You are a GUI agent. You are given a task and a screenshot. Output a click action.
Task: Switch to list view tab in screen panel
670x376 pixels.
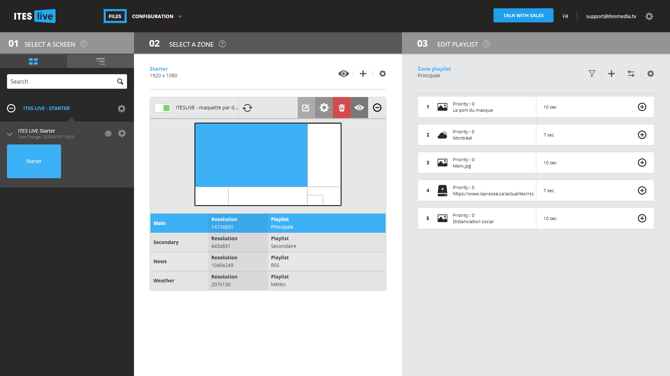coord(100,62)
